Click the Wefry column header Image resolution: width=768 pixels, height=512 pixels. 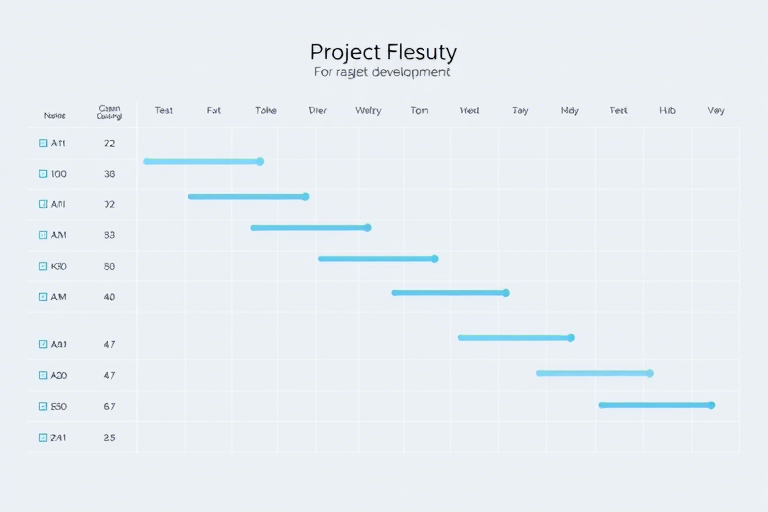[x=368, y=111]
